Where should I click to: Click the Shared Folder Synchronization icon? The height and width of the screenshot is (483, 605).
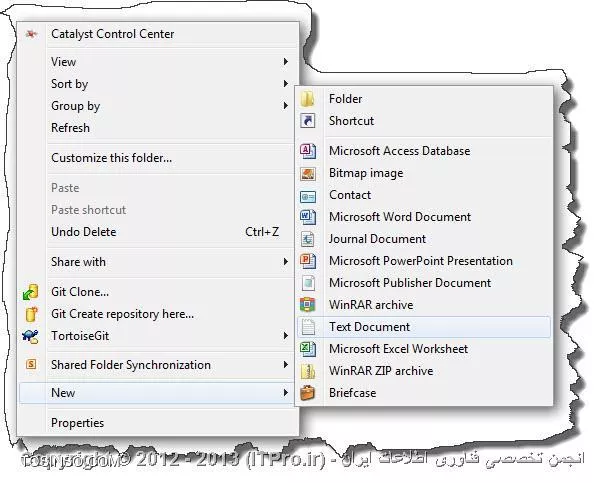click(31, 364)
